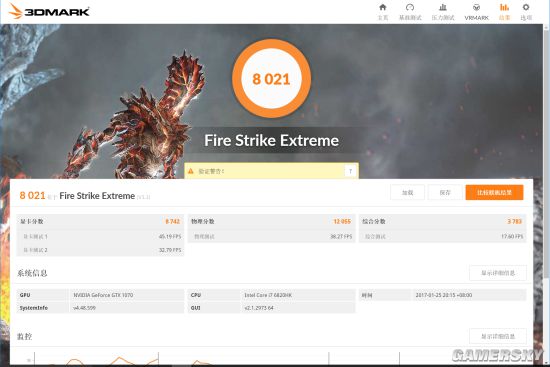Click the Intel Core i7 6820HK CPU value

click(268, 295)
